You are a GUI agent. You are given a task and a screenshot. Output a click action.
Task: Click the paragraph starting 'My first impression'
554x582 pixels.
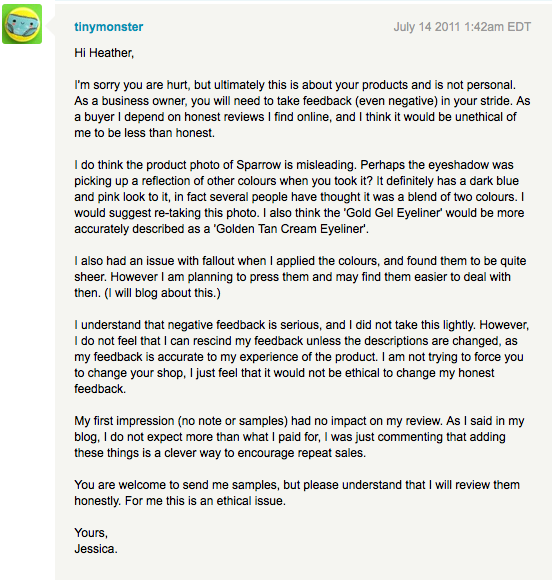[x=299, y=437]
